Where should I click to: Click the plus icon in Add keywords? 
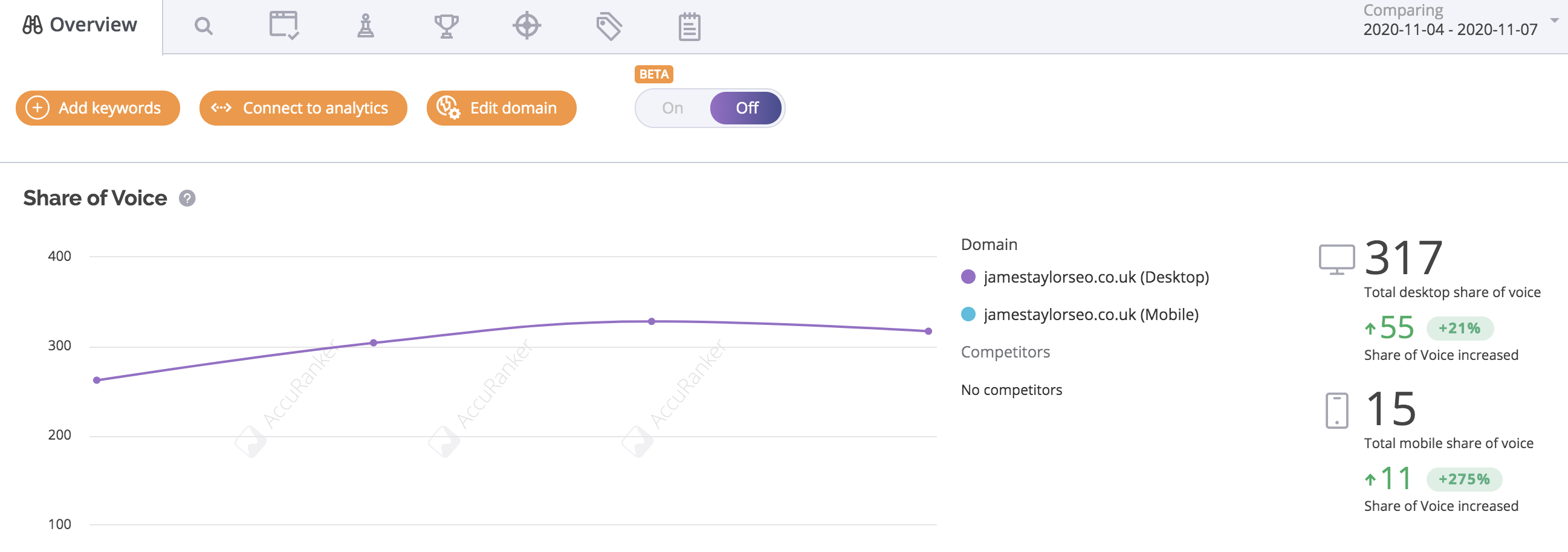click(x=37, y=108)
